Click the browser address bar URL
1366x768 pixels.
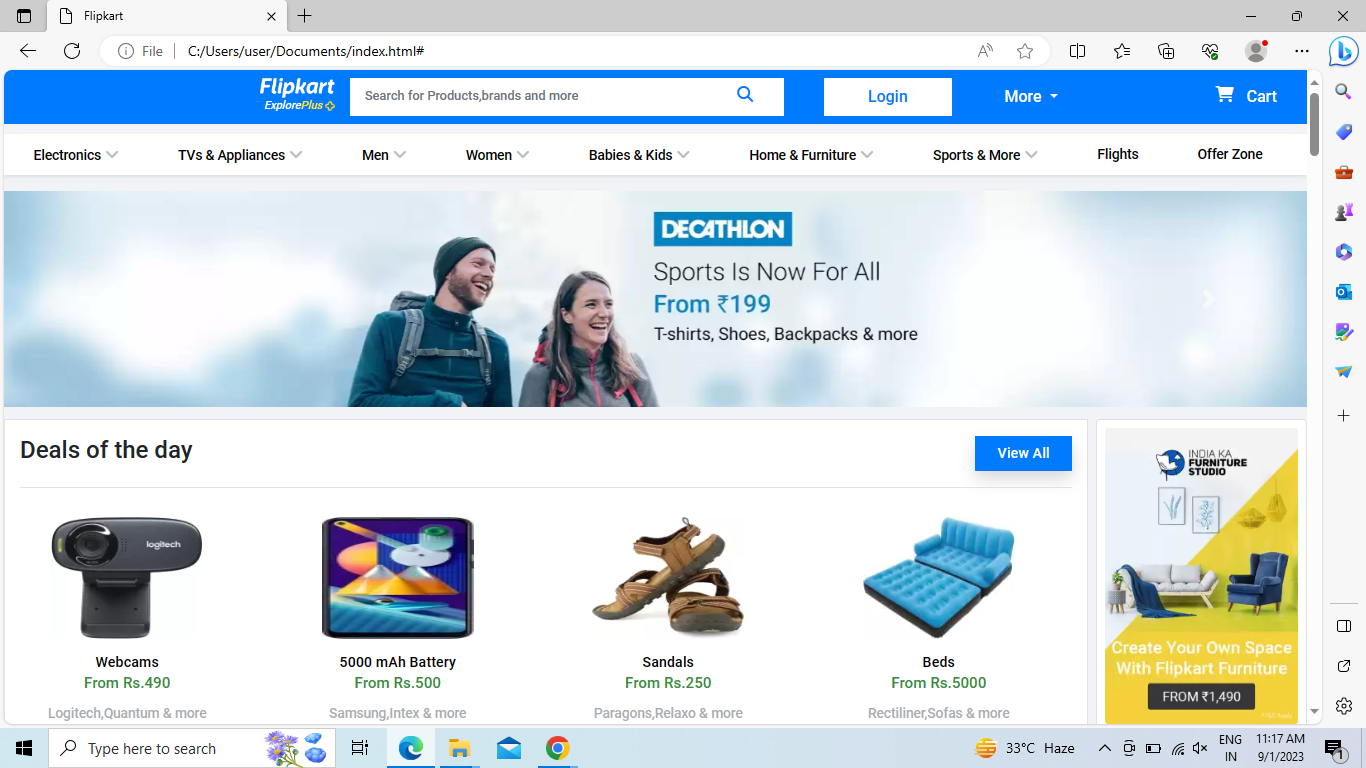coord(306,51)
